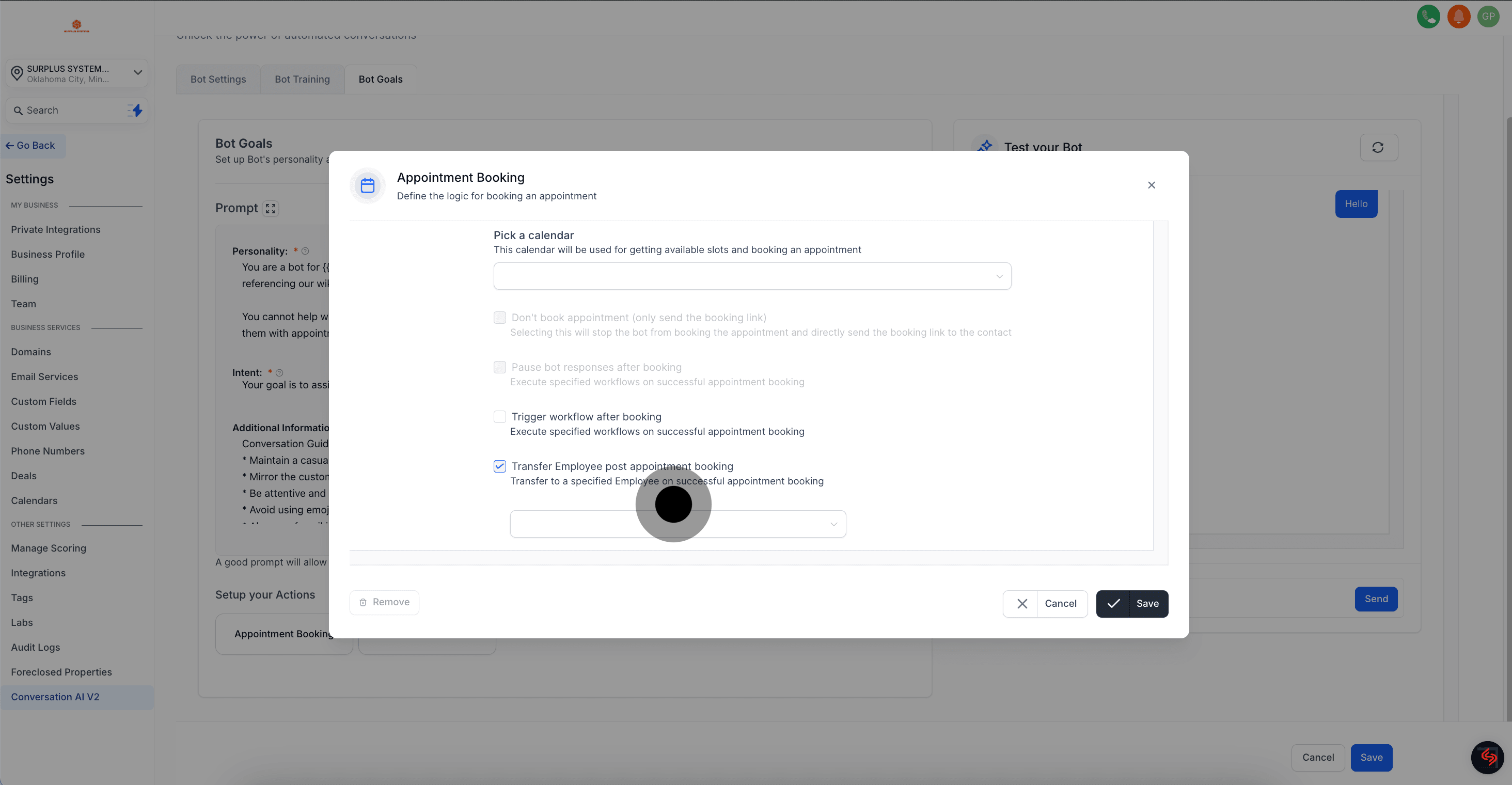Viewport: 1512px width, 785px height.
Task: Click the quick action lightning bolt icon
Action: pyautogui.click(x=136, y=111)
